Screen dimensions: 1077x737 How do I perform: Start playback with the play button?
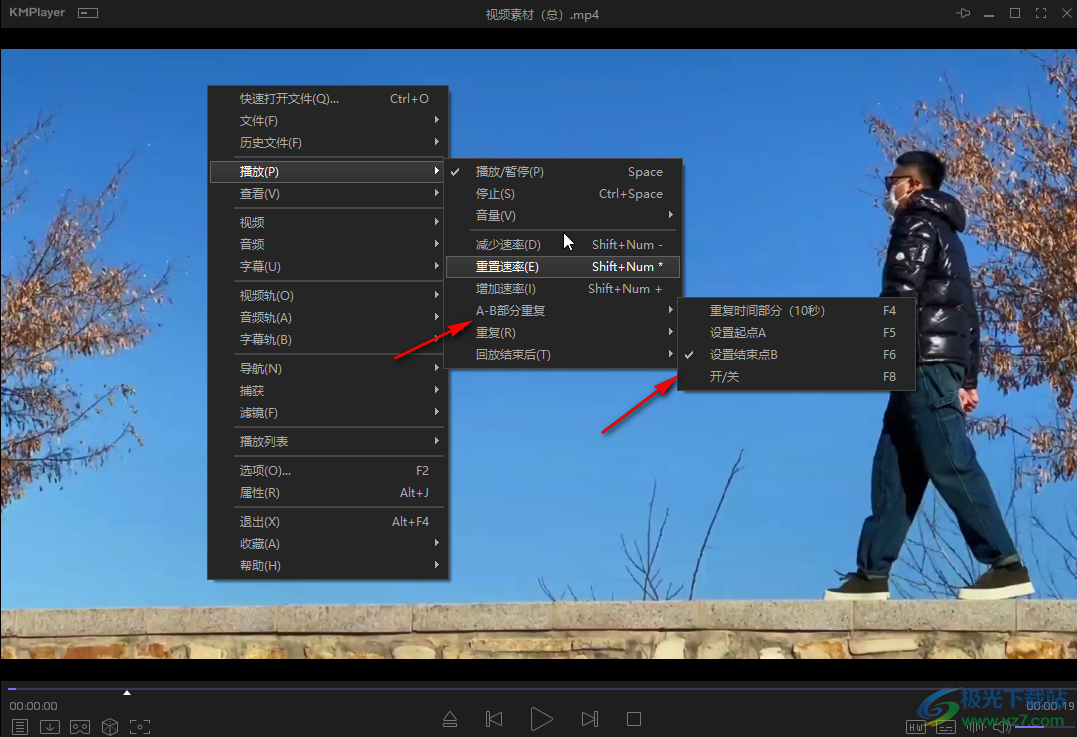coord(541,719)
